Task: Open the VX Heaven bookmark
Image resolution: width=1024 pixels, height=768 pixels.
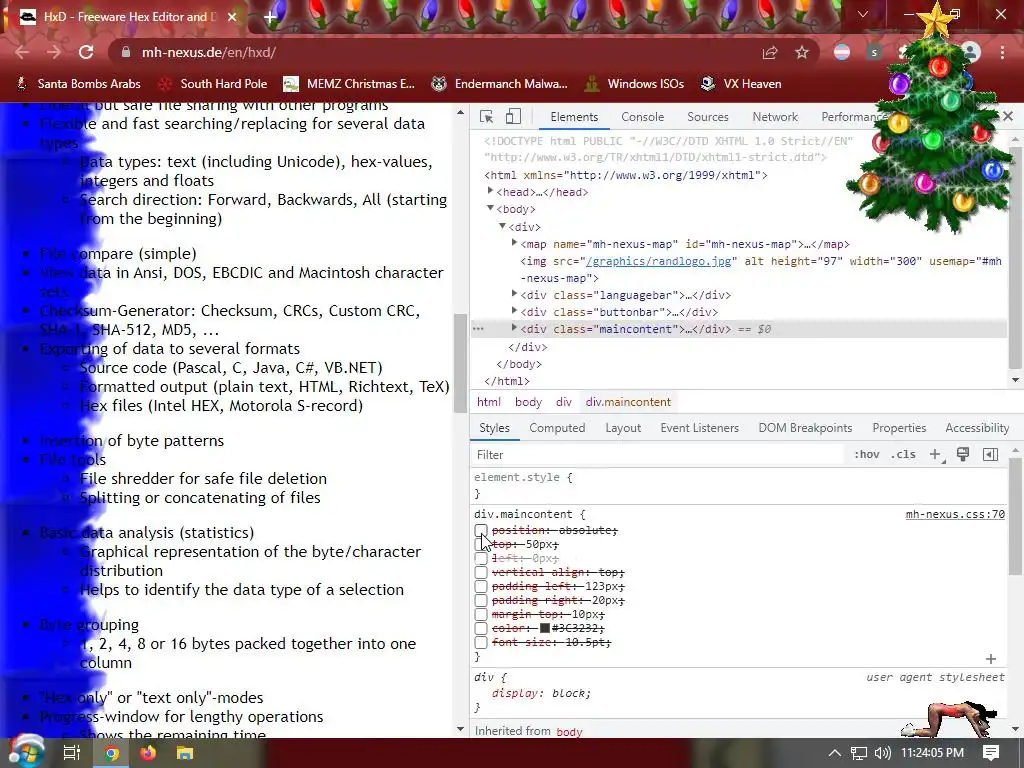Action: point(741,84)
